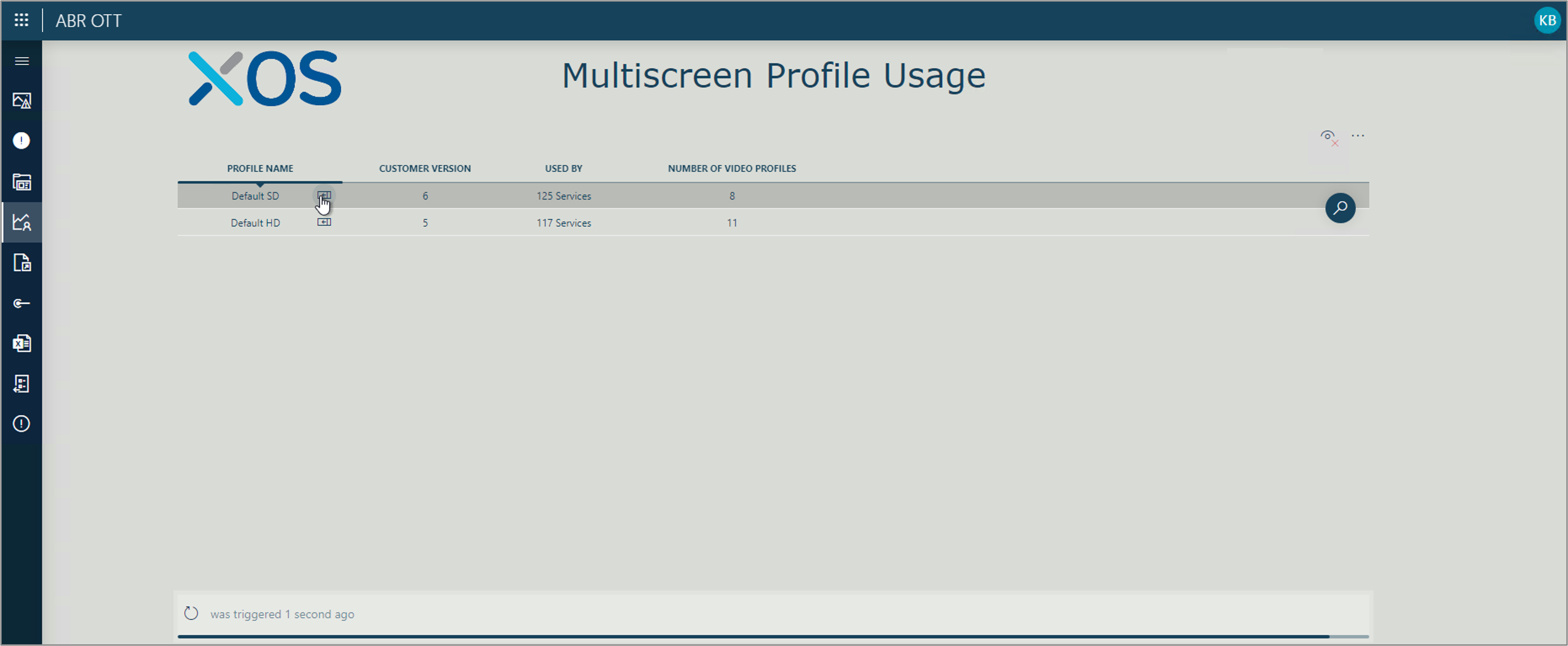Click video profiles count 8
Viewport: 1568px width, 646px height.
coord(732,196)
